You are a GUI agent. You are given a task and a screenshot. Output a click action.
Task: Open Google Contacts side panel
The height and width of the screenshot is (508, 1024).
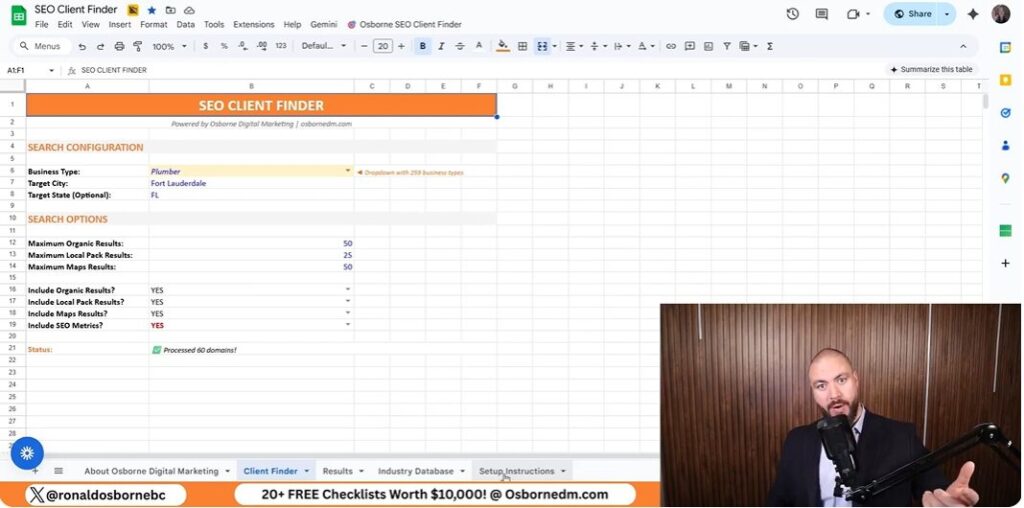(x=1005, y=146)
